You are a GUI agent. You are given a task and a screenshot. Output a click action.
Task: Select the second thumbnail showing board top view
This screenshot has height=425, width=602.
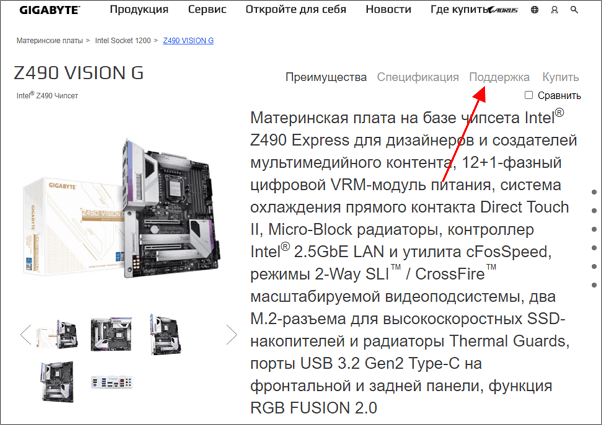(x=111, y=334)
